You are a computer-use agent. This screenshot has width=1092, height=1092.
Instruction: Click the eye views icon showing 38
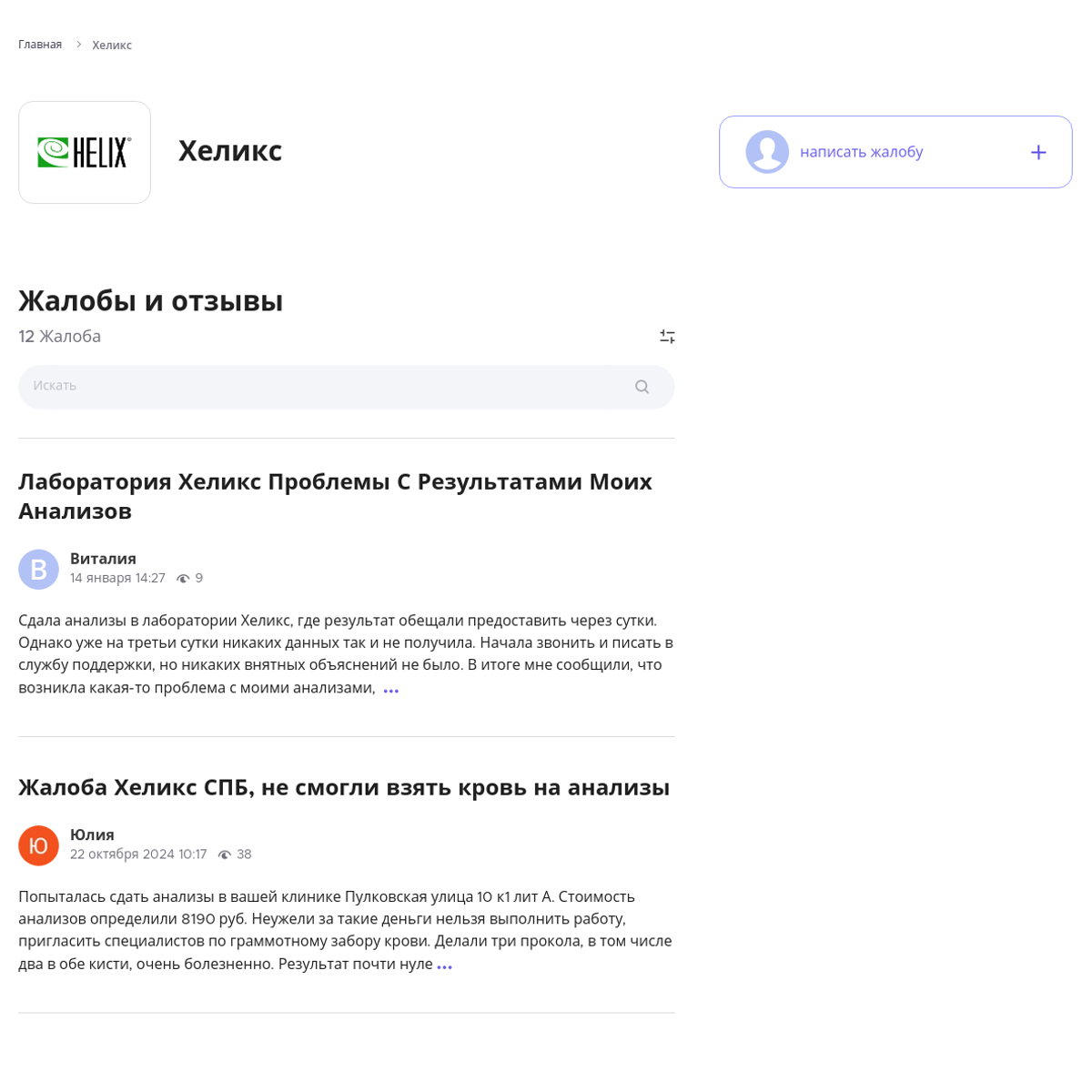point(225,854)
